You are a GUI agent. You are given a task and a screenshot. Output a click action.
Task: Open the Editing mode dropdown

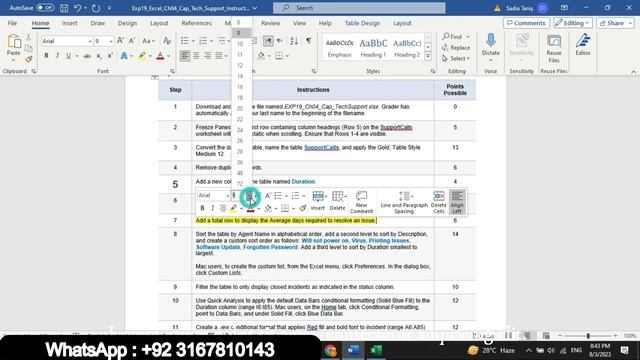click(x=573, y=23)
